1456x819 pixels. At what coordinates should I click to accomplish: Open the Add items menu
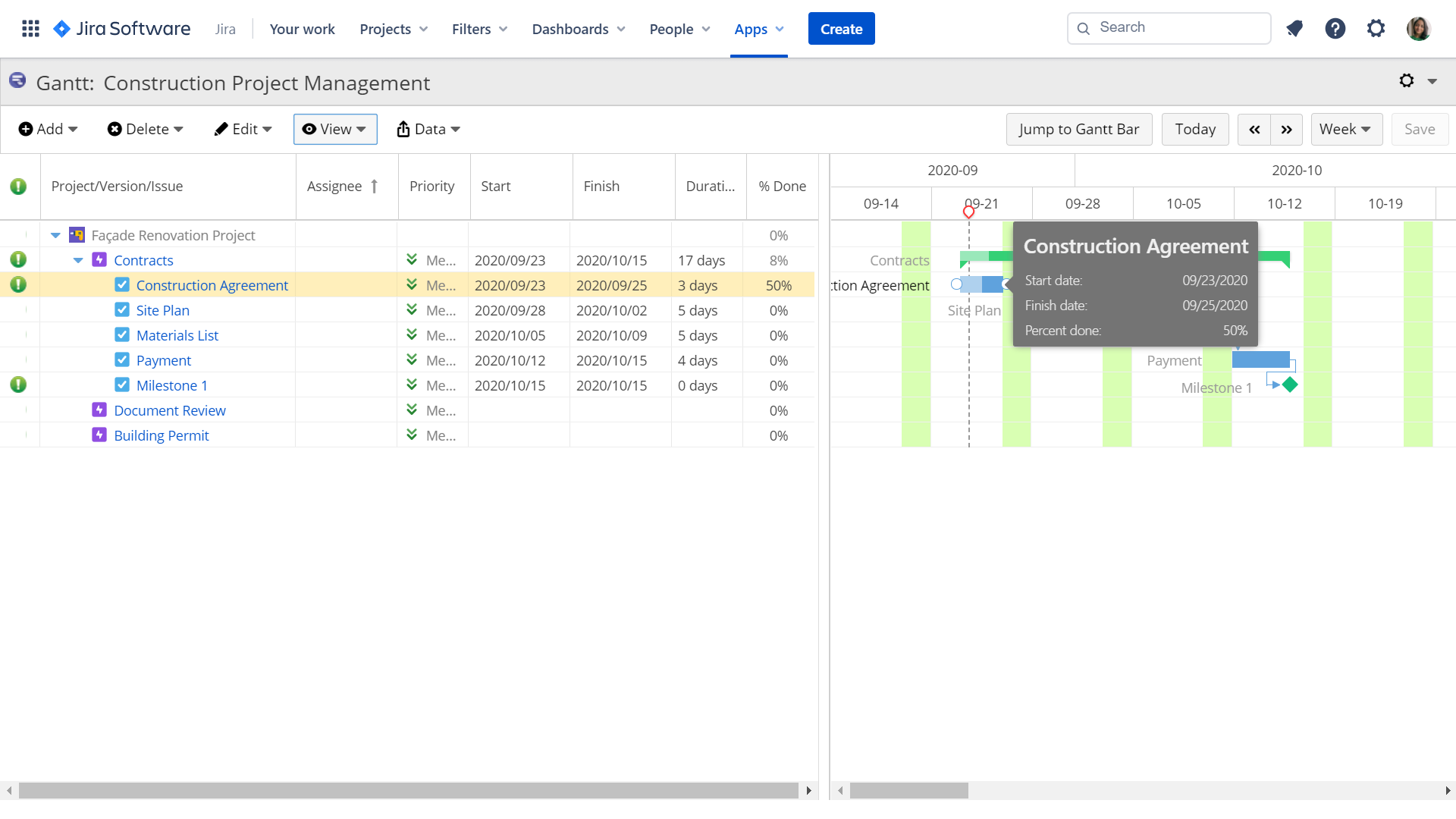[x=47, y=129]
